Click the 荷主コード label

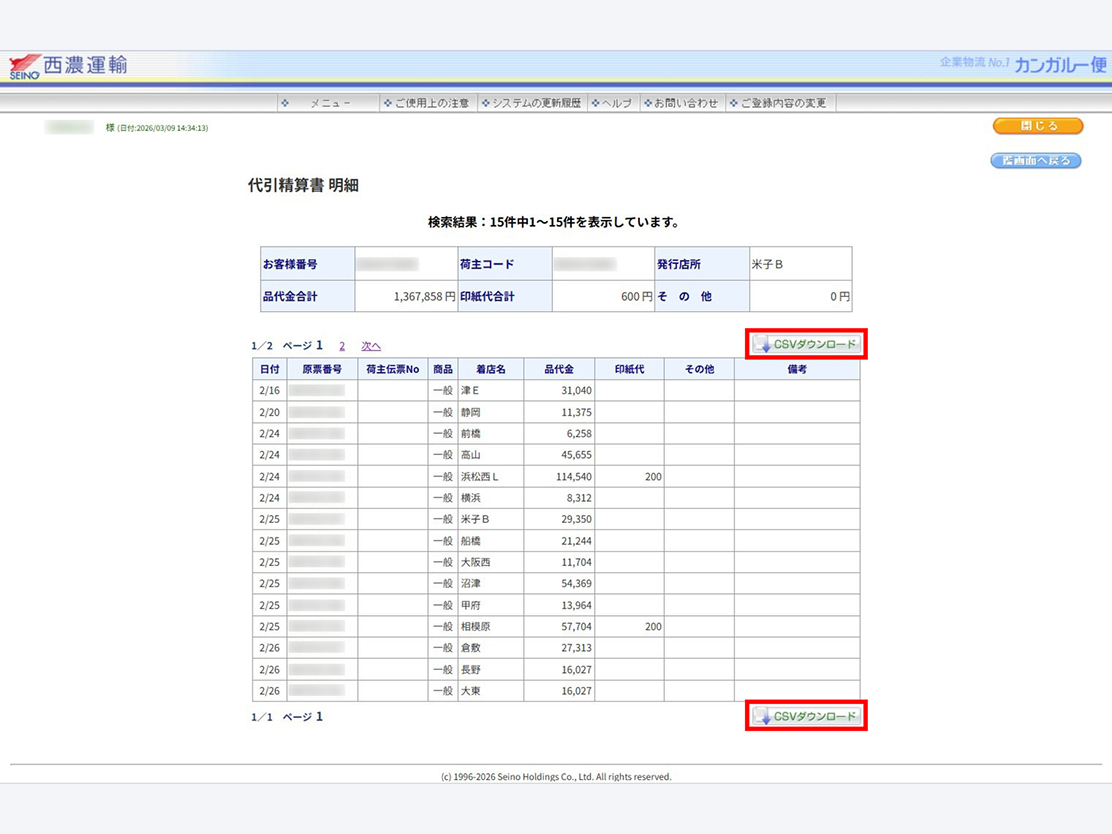(x=487, y=264)
